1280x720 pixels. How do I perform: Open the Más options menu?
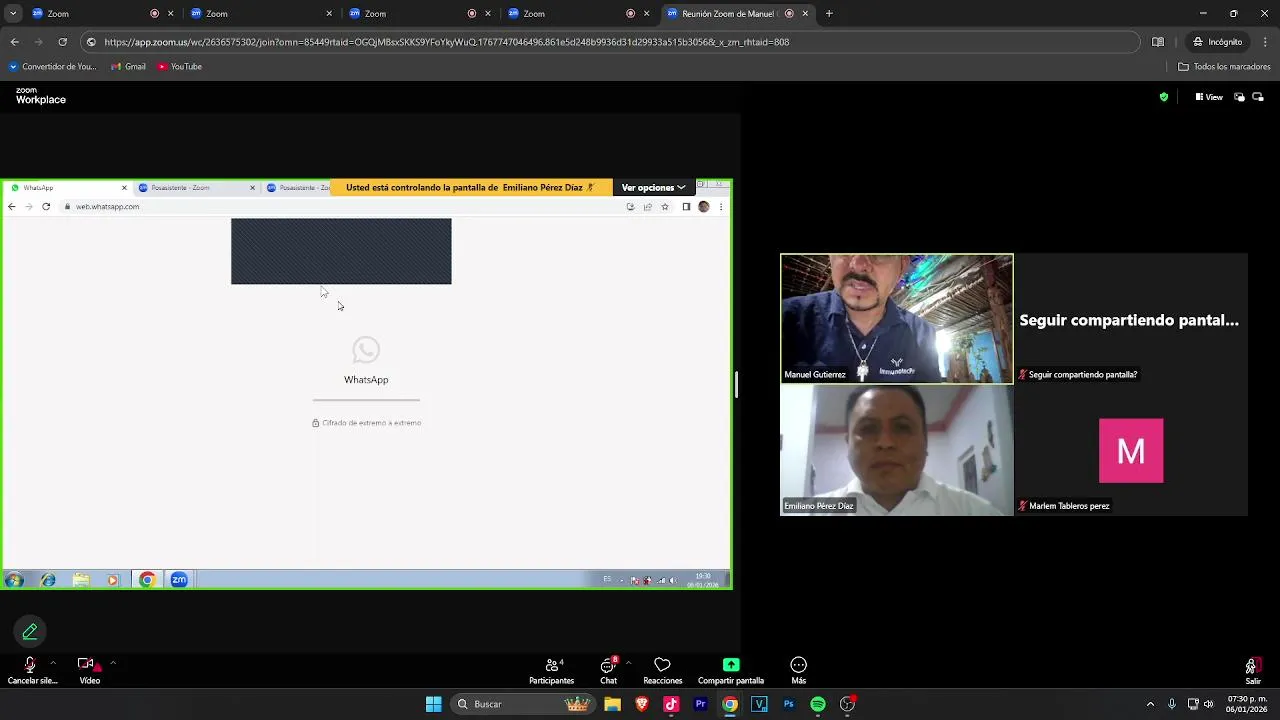[798, 671]
